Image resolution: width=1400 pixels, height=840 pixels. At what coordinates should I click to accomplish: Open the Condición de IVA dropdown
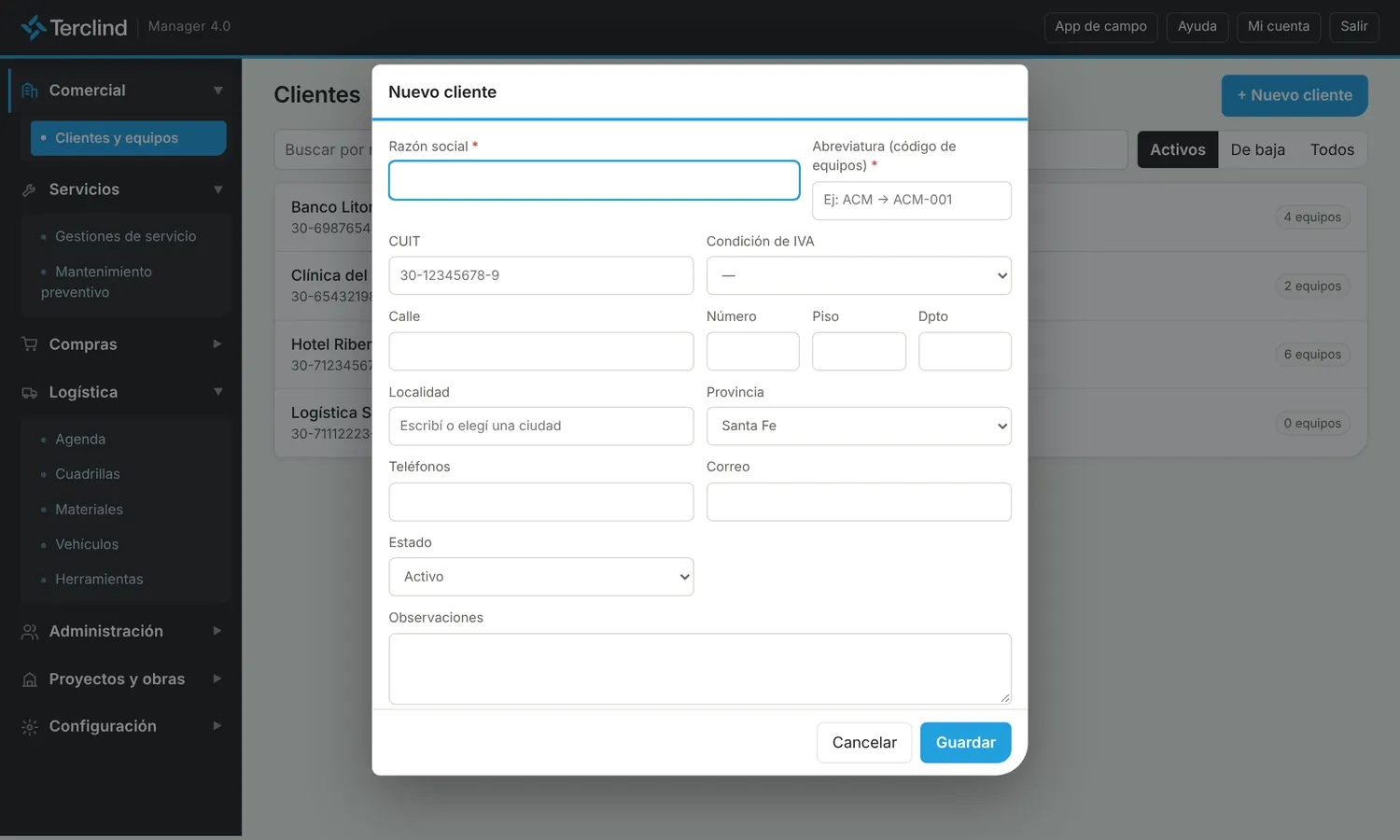click(859, 275)
